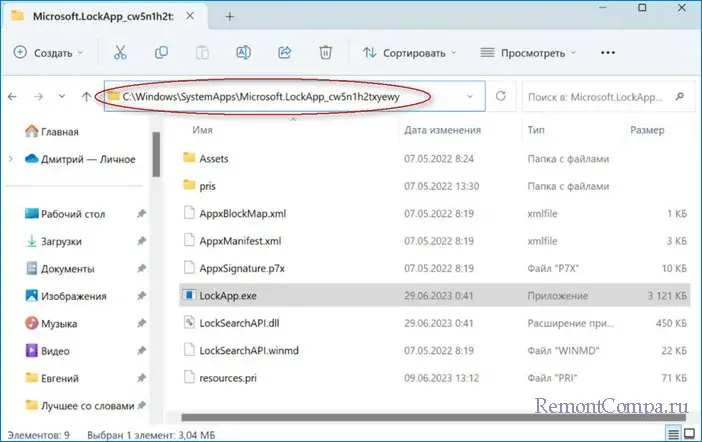The height and width of the screenshot is (442, 702).
Task: Open the more options ellipsis menu
Action: click(607, 52)
